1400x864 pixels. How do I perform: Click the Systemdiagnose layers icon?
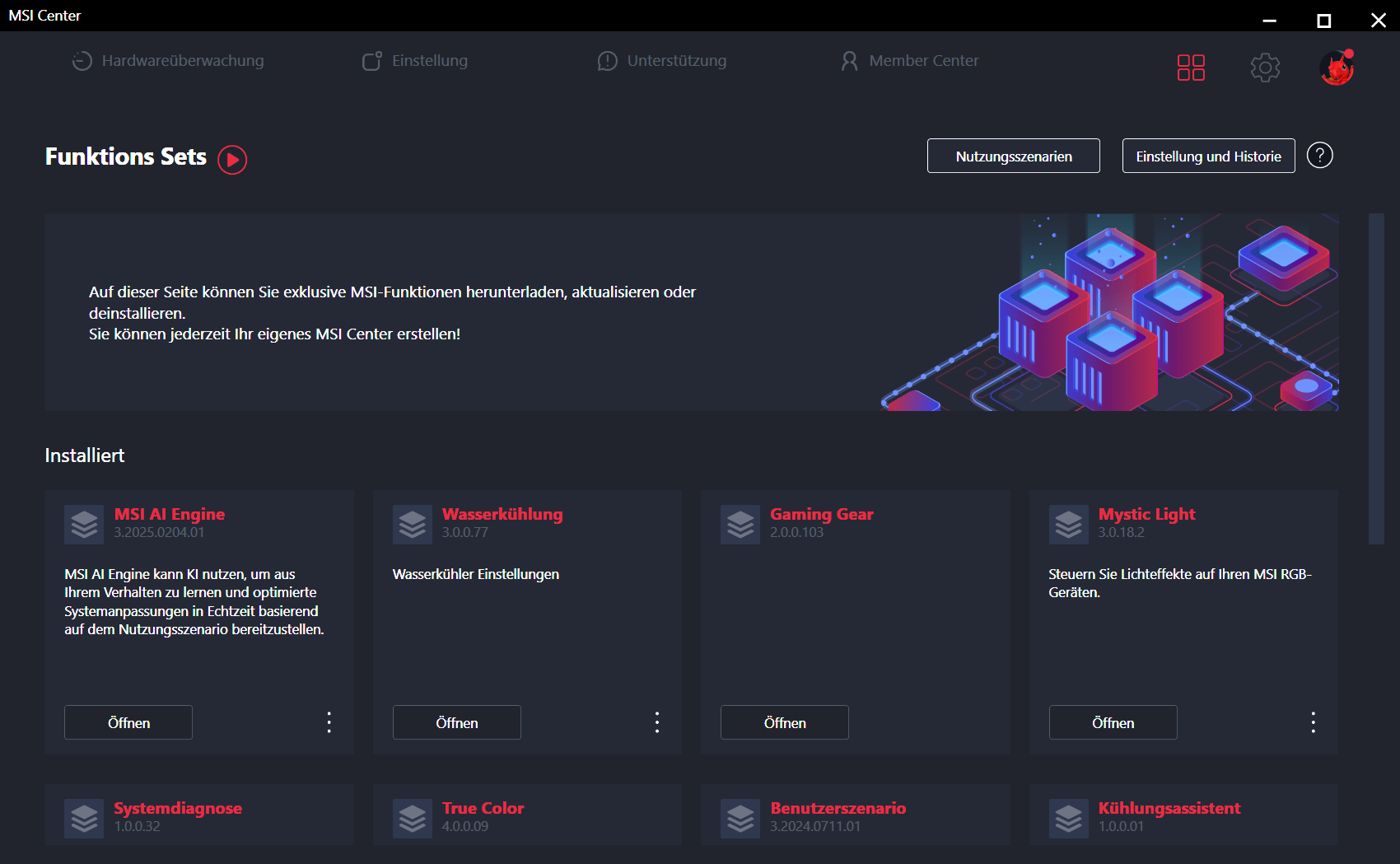pos(84,818)
